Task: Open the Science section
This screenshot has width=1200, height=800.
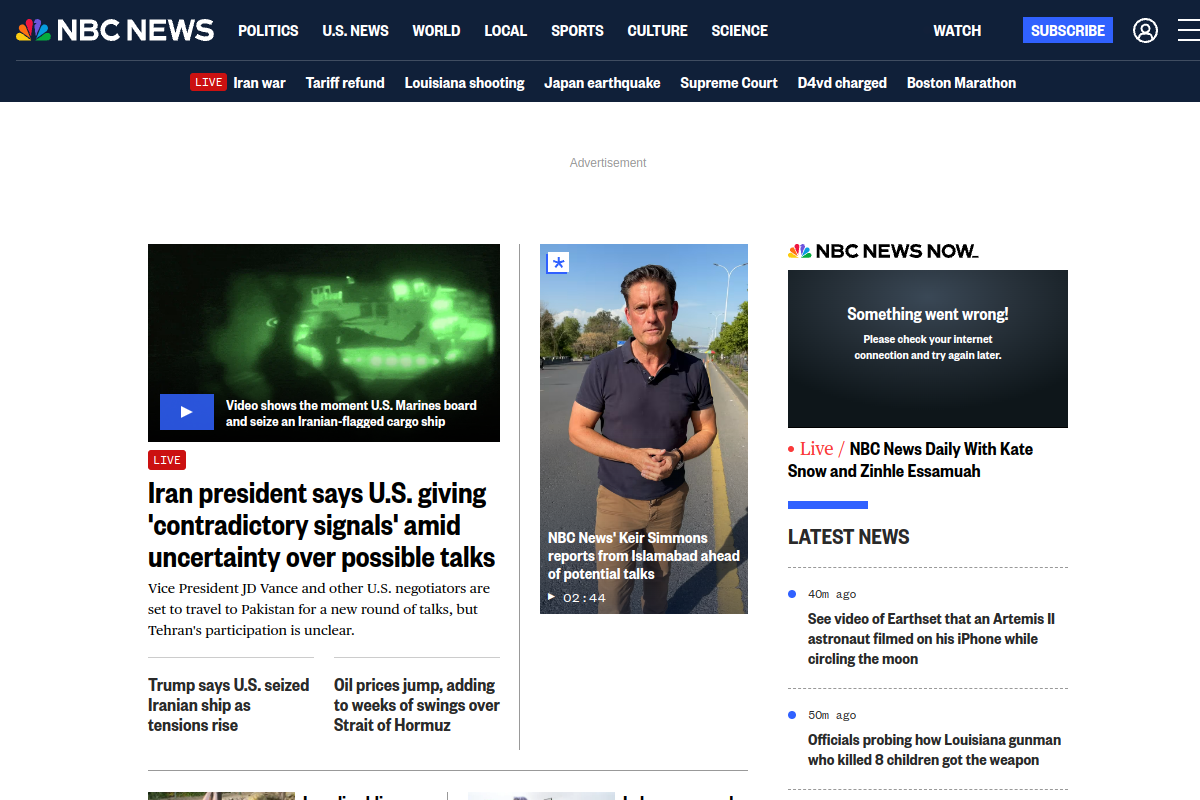Action: click(x=739, y=31)
